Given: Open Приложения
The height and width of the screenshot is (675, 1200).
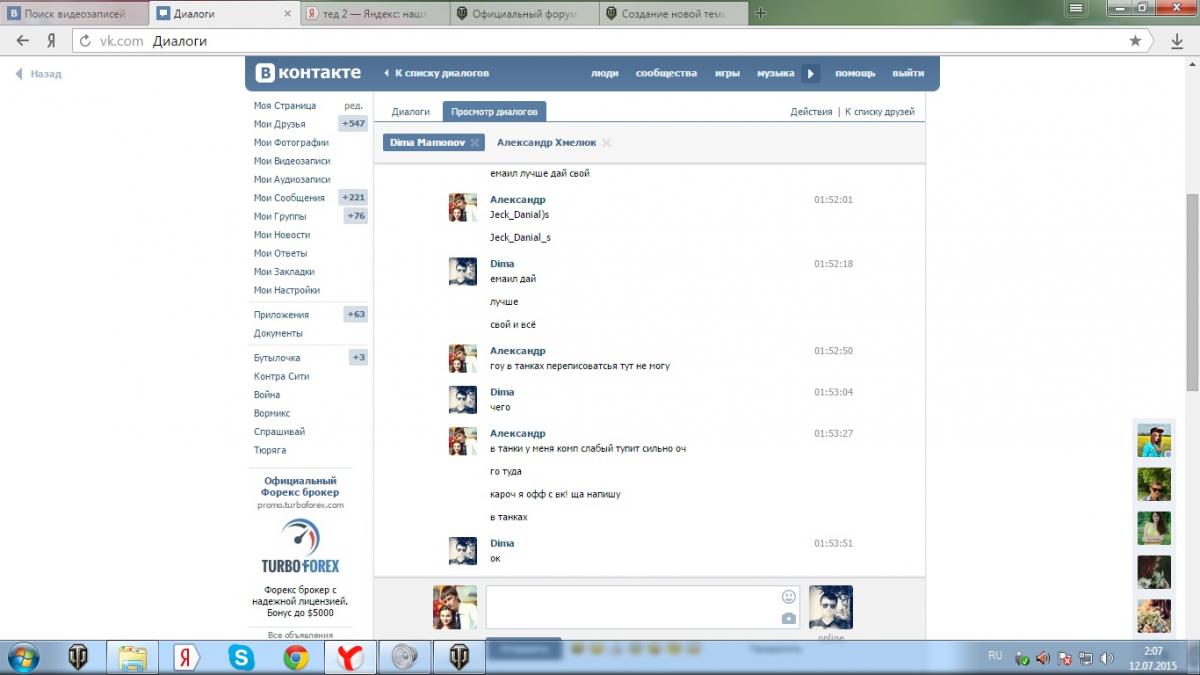Looking at the screenshot, I should click(x=281, y=314).
